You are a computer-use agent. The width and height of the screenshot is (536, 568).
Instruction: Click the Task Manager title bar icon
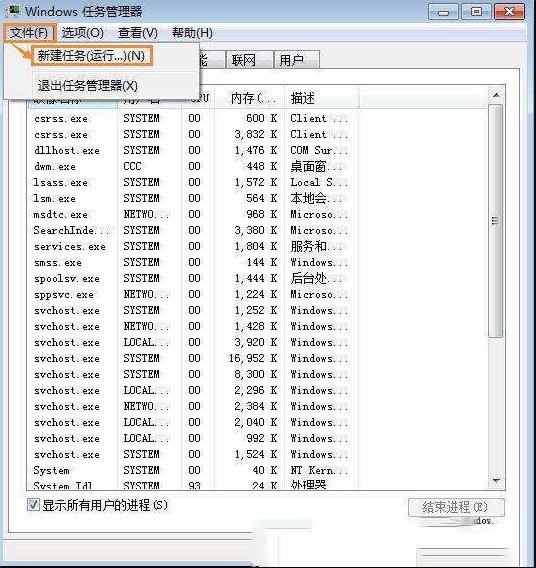pyautogui.click(x=13, y=11)
